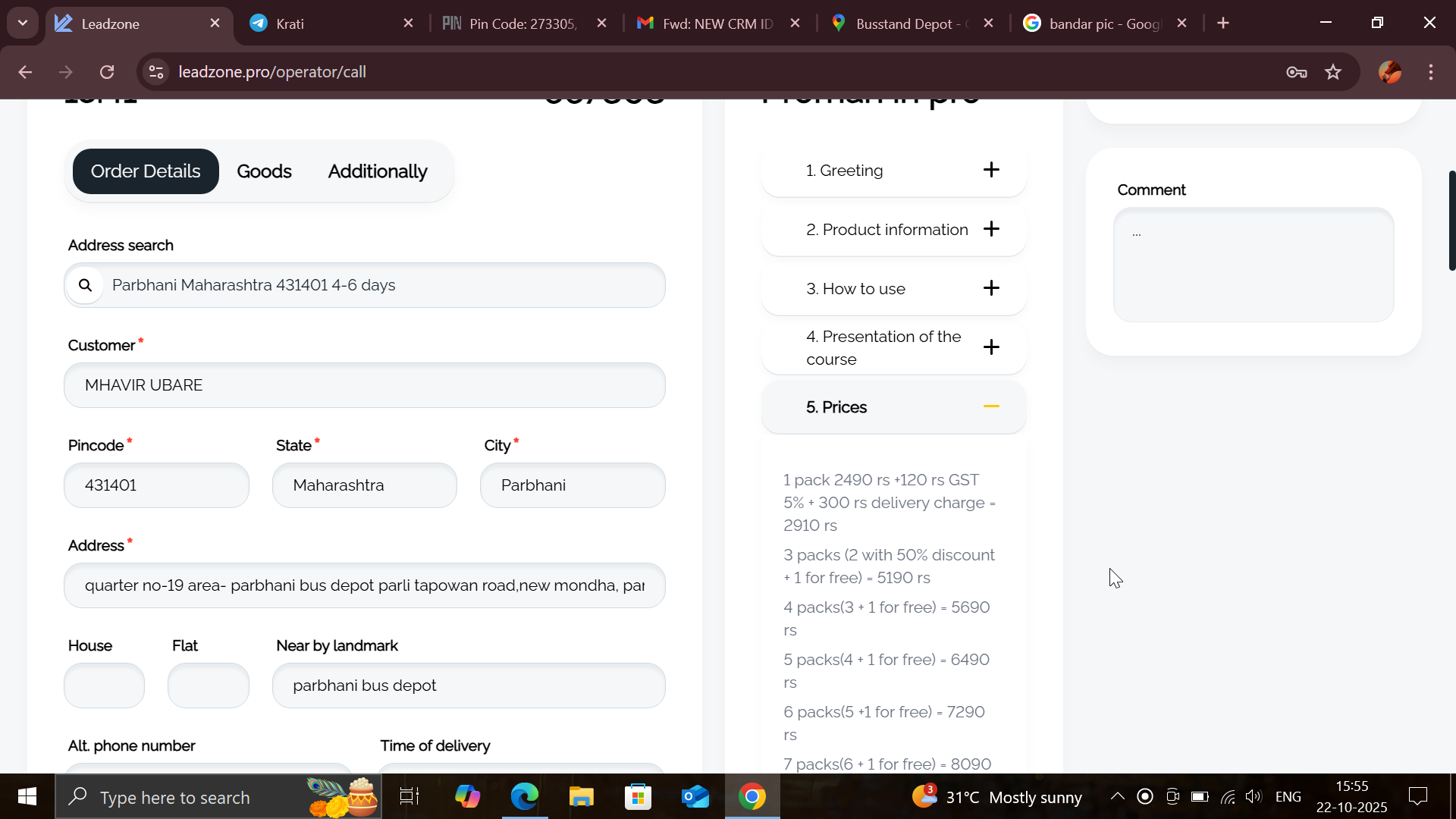Open Microsoft Edge from taskbar
This screenshot has height=819, width=1456.
coord(524,797)
